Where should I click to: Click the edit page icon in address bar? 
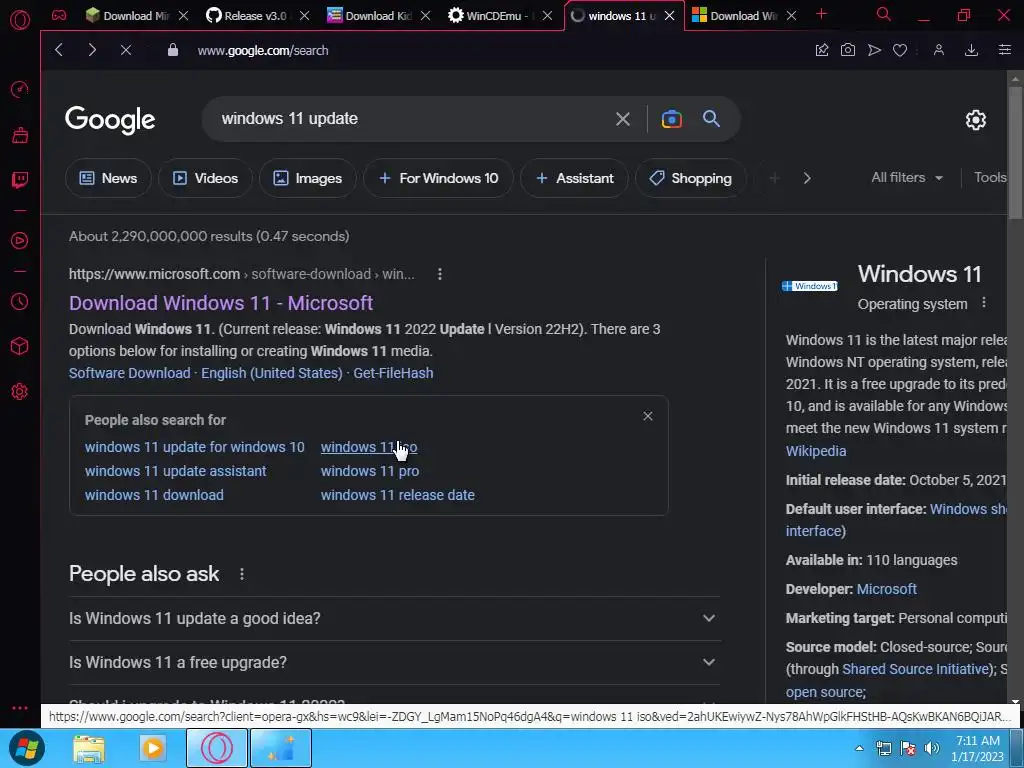pyautogui.click(x=822, y=50)
